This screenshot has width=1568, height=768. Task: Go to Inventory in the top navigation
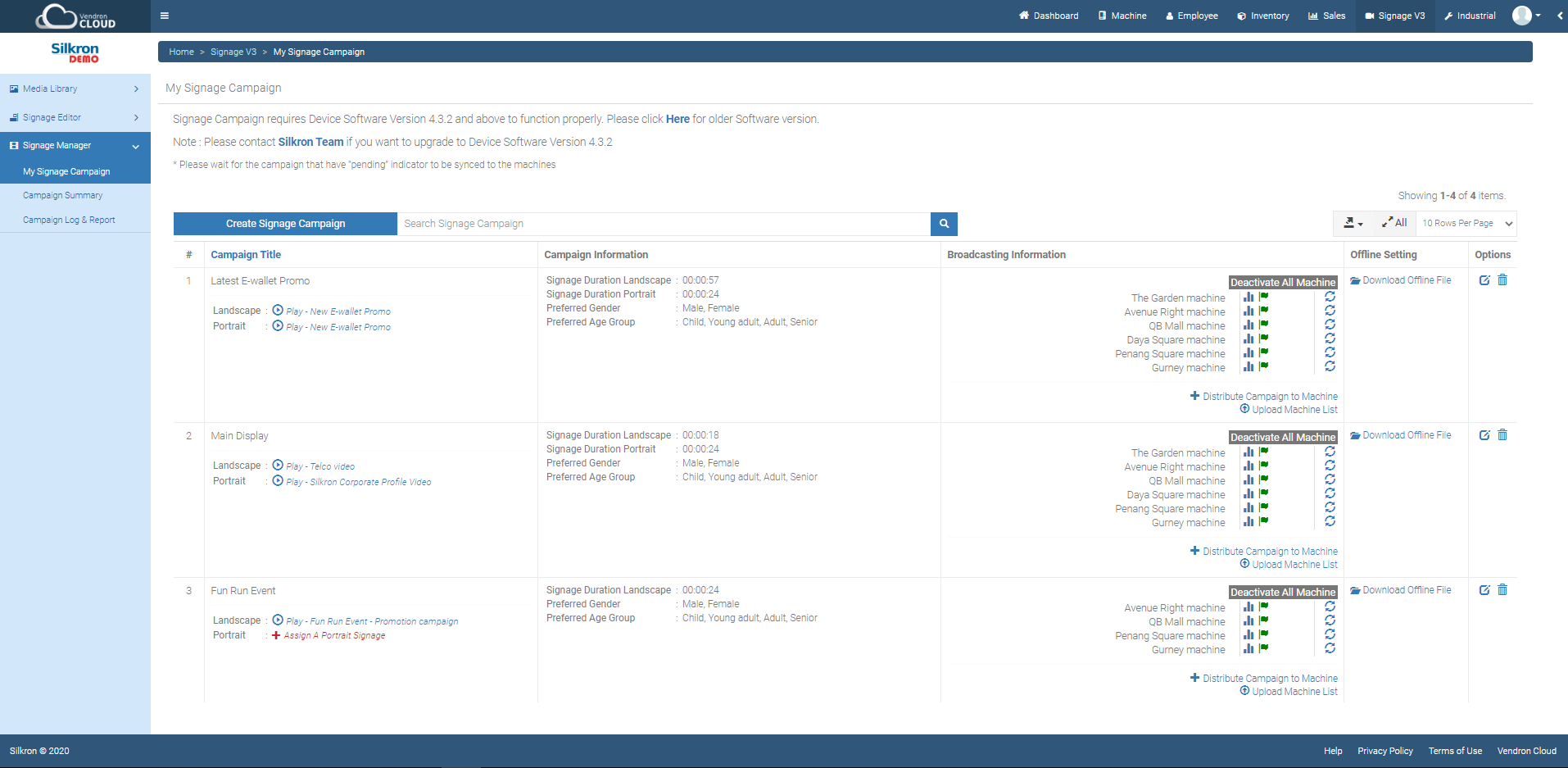click(1262, 16)
